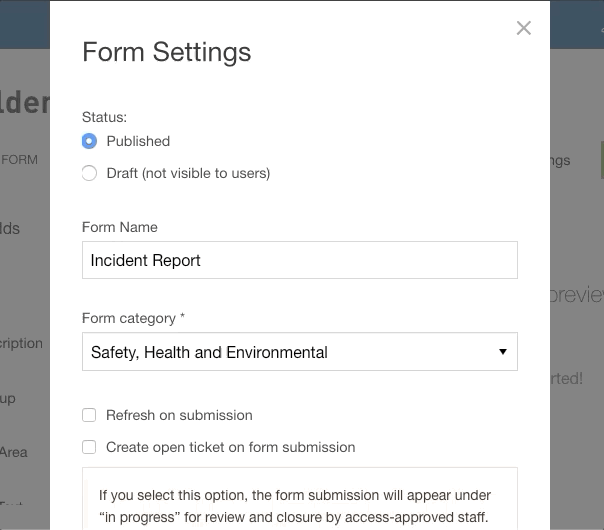Click the Form Name input field
Screen dimensions: 604x530
coord(299,260)
